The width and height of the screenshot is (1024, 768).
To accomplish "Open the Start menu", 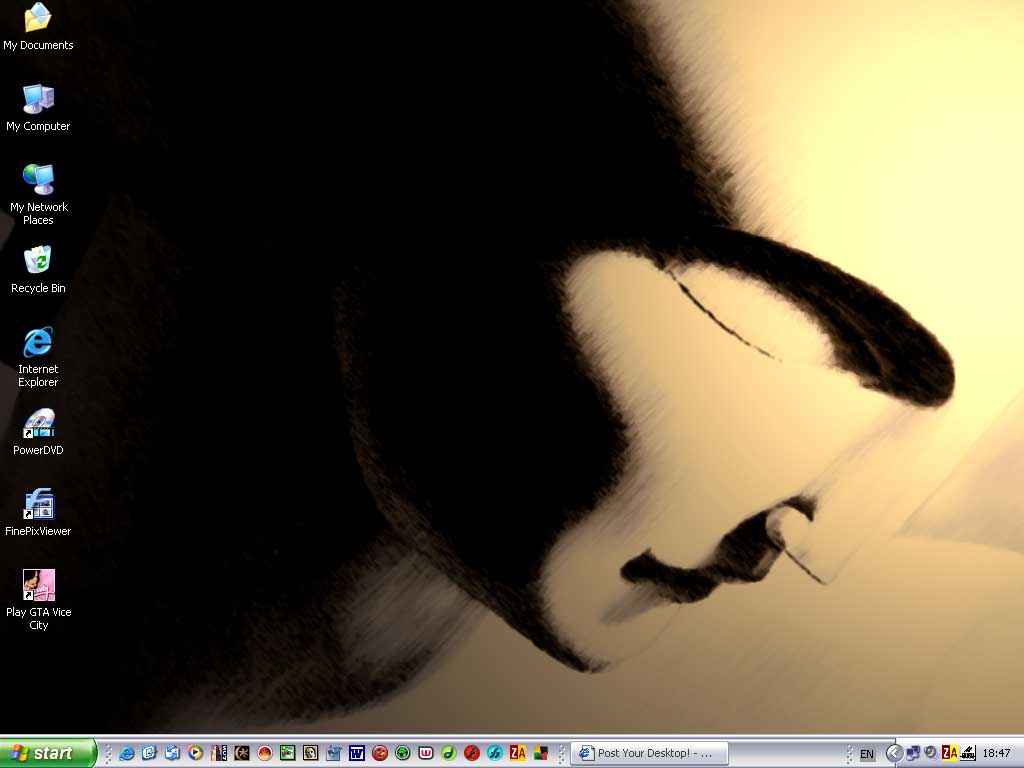I will [47, 753].
